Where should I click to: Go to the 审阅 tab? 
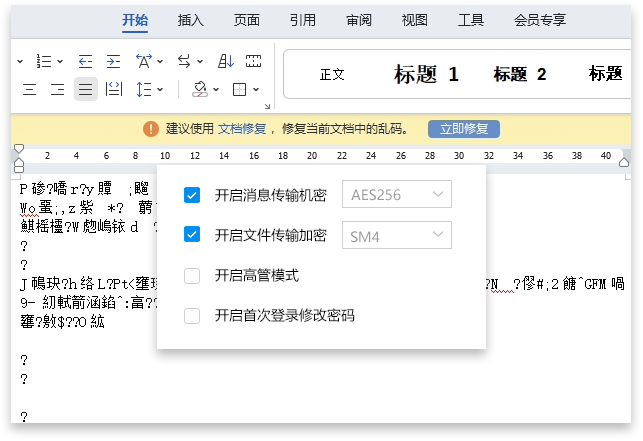click(x=359, y=20)
